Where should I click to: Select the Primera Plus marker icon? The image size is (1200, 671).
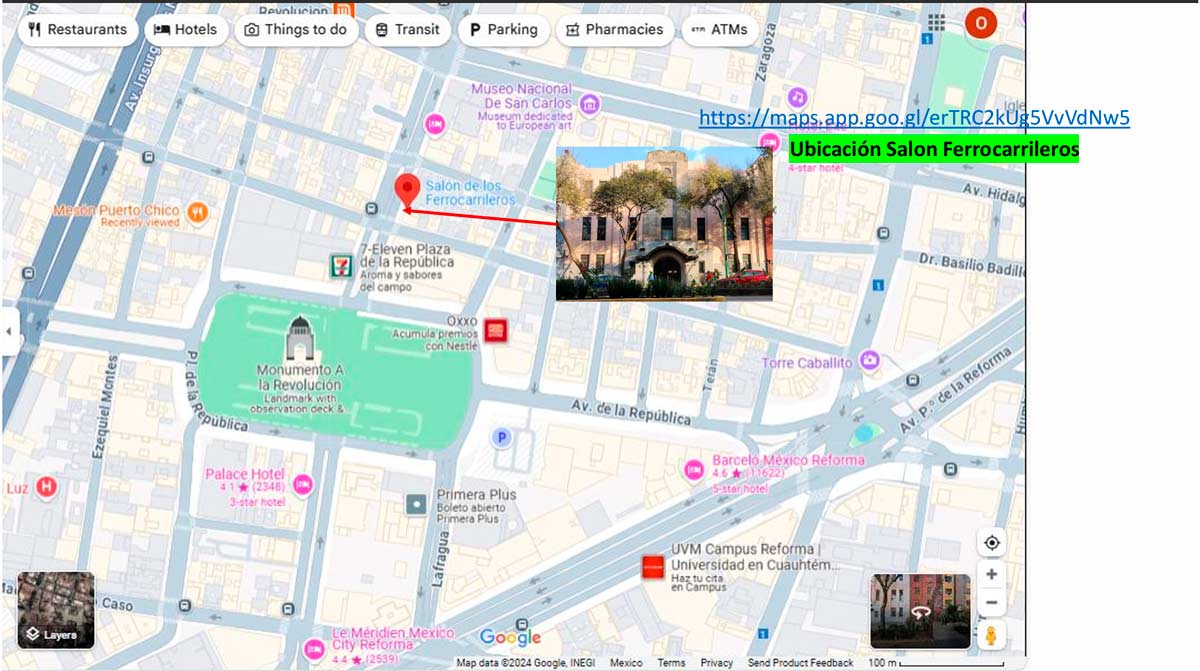pos(417,505)
